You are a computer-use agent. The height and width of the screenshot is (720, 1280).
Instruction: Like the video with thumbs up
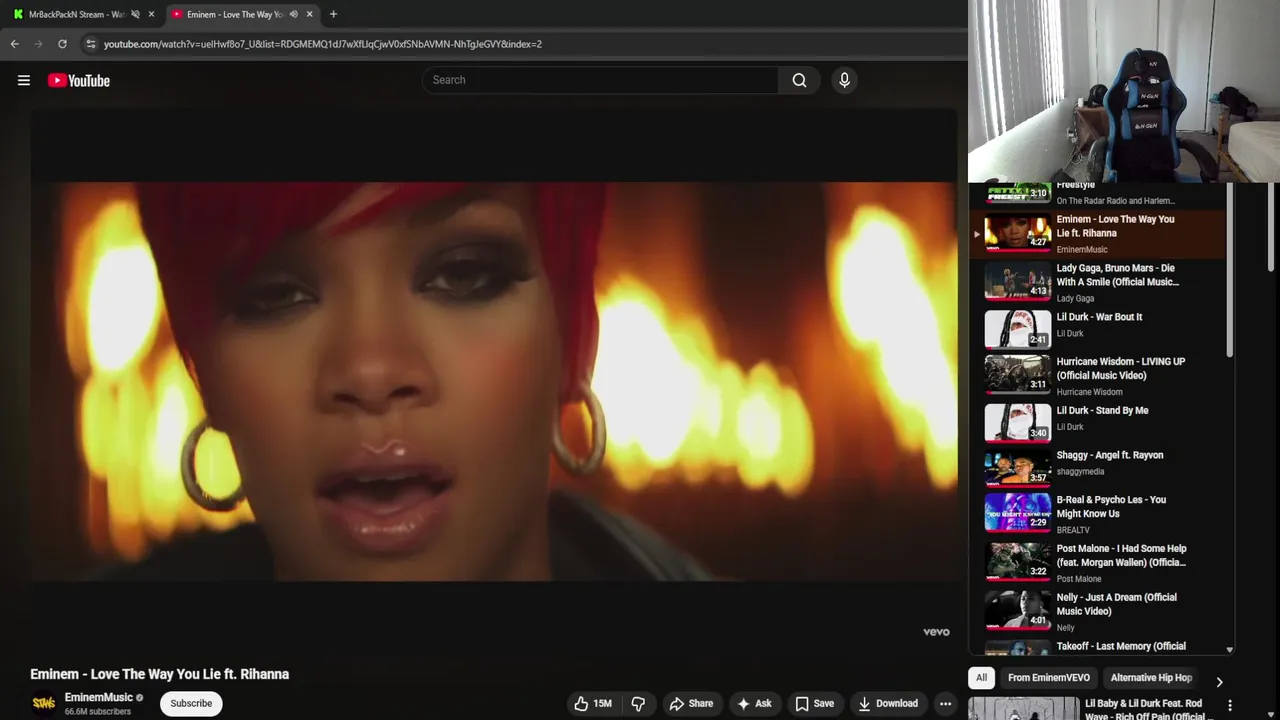click(592, 703)
